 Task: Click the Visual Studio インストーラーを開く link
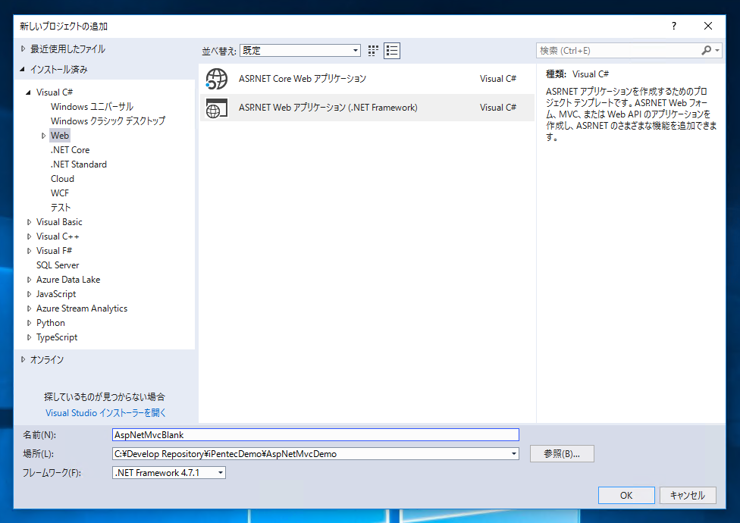coord(106,413)
